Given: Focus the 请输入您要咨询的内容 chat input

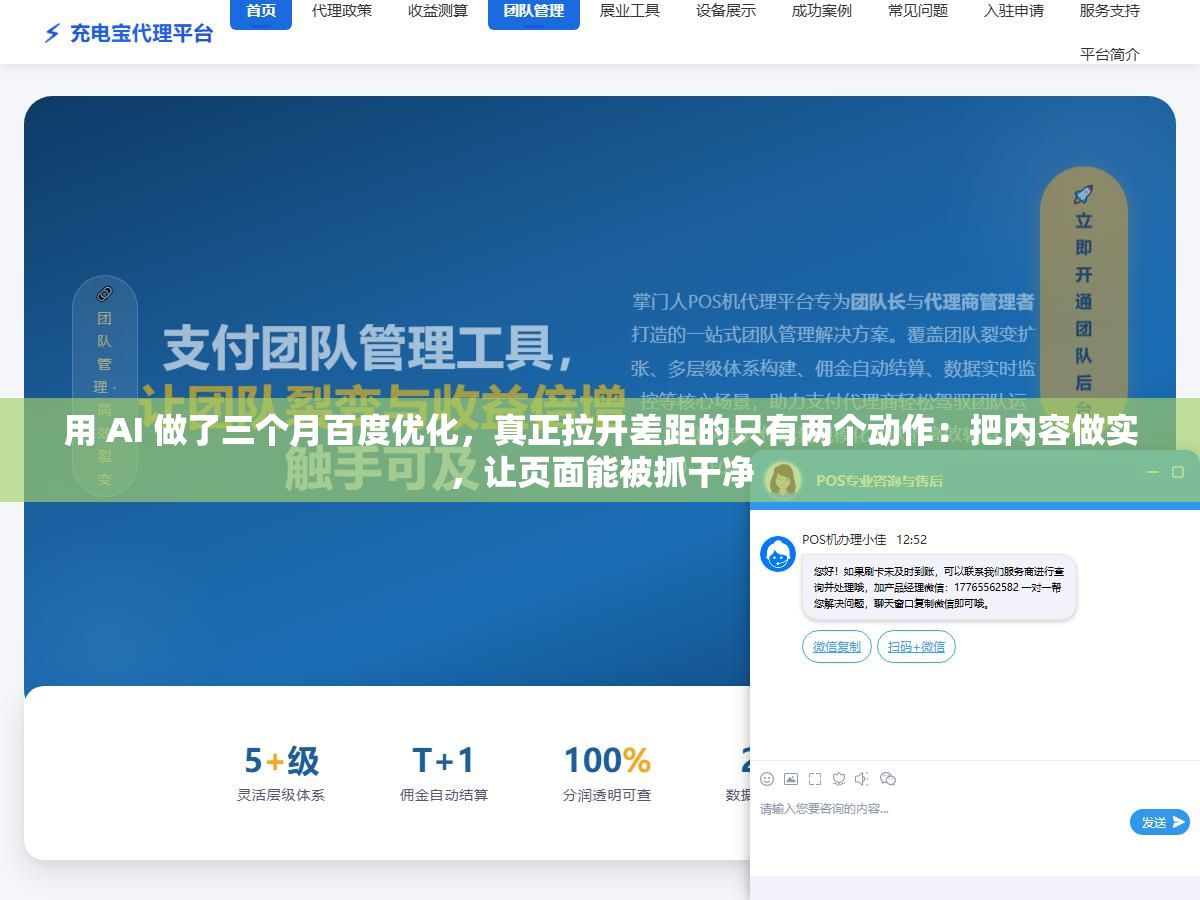Looking at the screenshot, I should [x=940, y=809].
